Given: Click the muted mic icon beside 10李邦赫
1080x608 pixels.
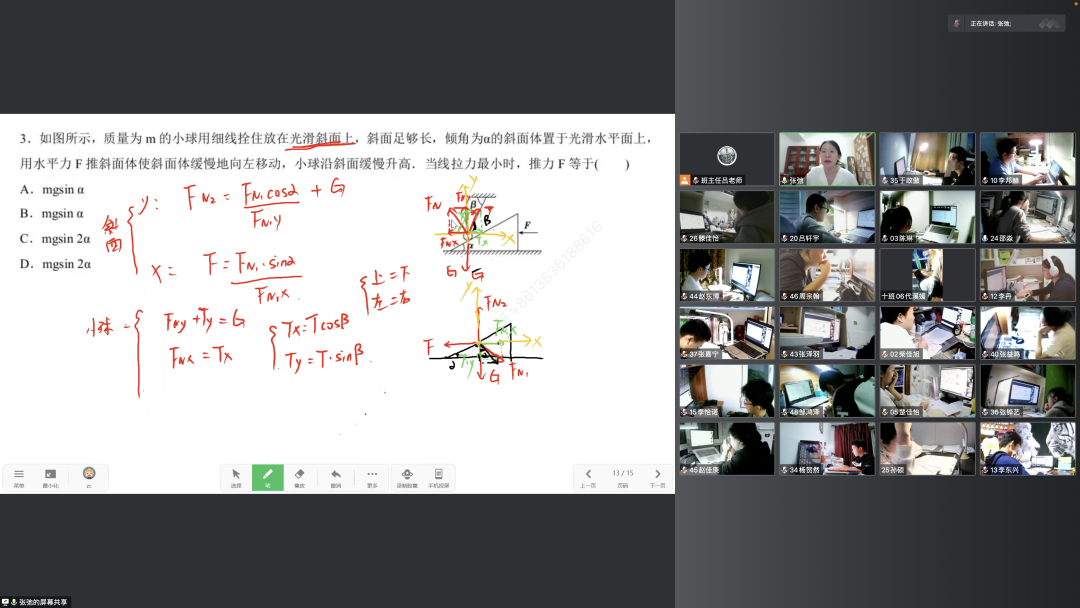Looking at the screenshot, I should [985, 180].
